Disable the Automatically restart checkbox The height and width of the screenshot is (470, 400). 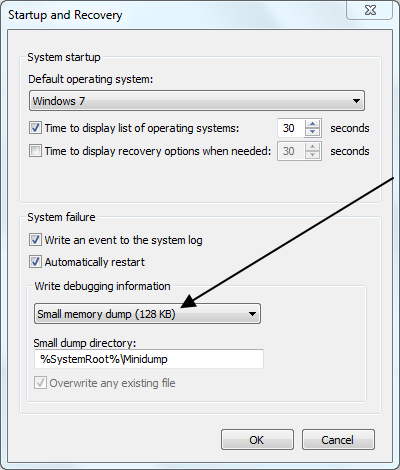click(35, 262)
